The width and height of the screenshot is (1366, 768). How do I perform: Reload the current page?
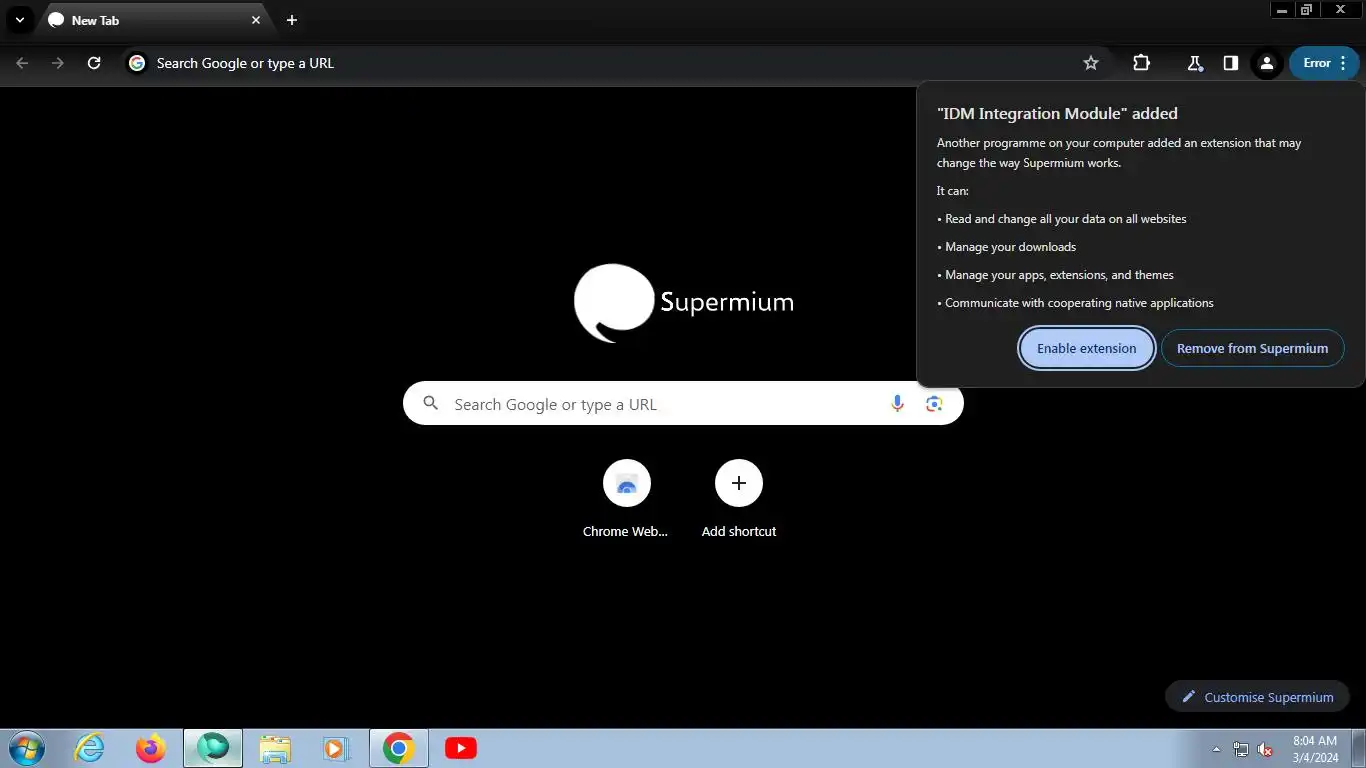pyautogui.click(x=94, y=63)
